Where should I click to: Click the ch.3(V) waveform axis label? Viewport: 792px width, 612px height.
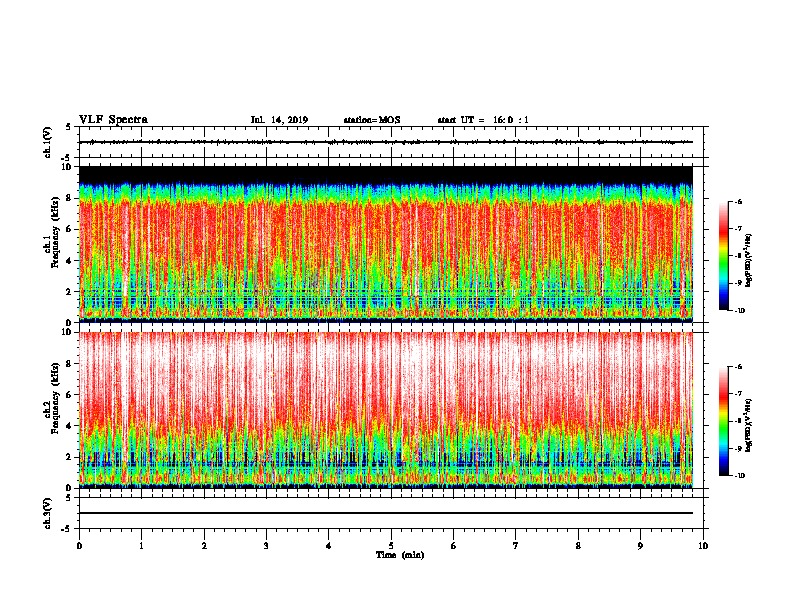tap(48, 513)
